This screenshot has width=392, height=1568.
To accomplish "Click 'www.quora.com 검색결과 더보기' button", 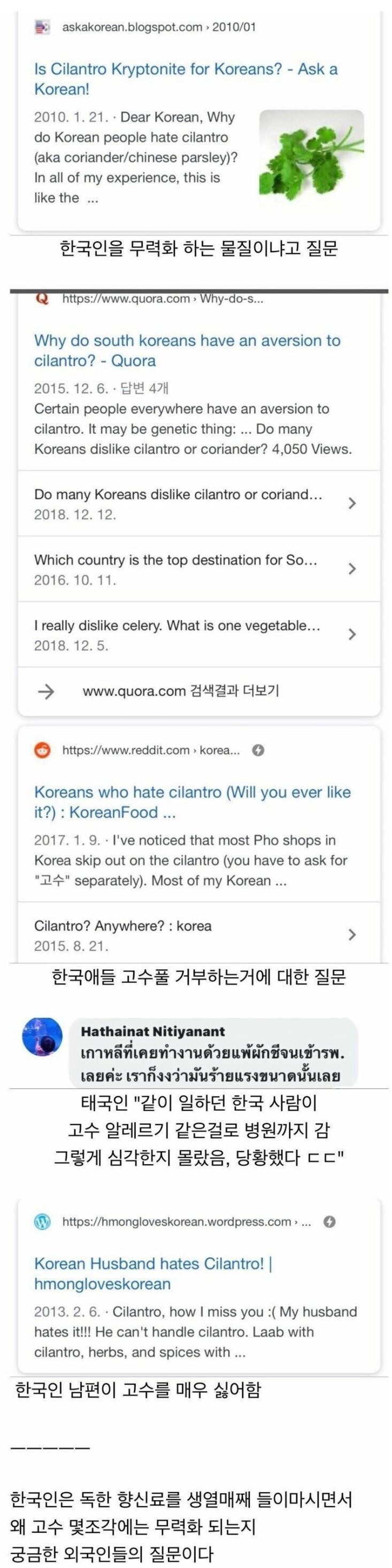I will (180, 691).
